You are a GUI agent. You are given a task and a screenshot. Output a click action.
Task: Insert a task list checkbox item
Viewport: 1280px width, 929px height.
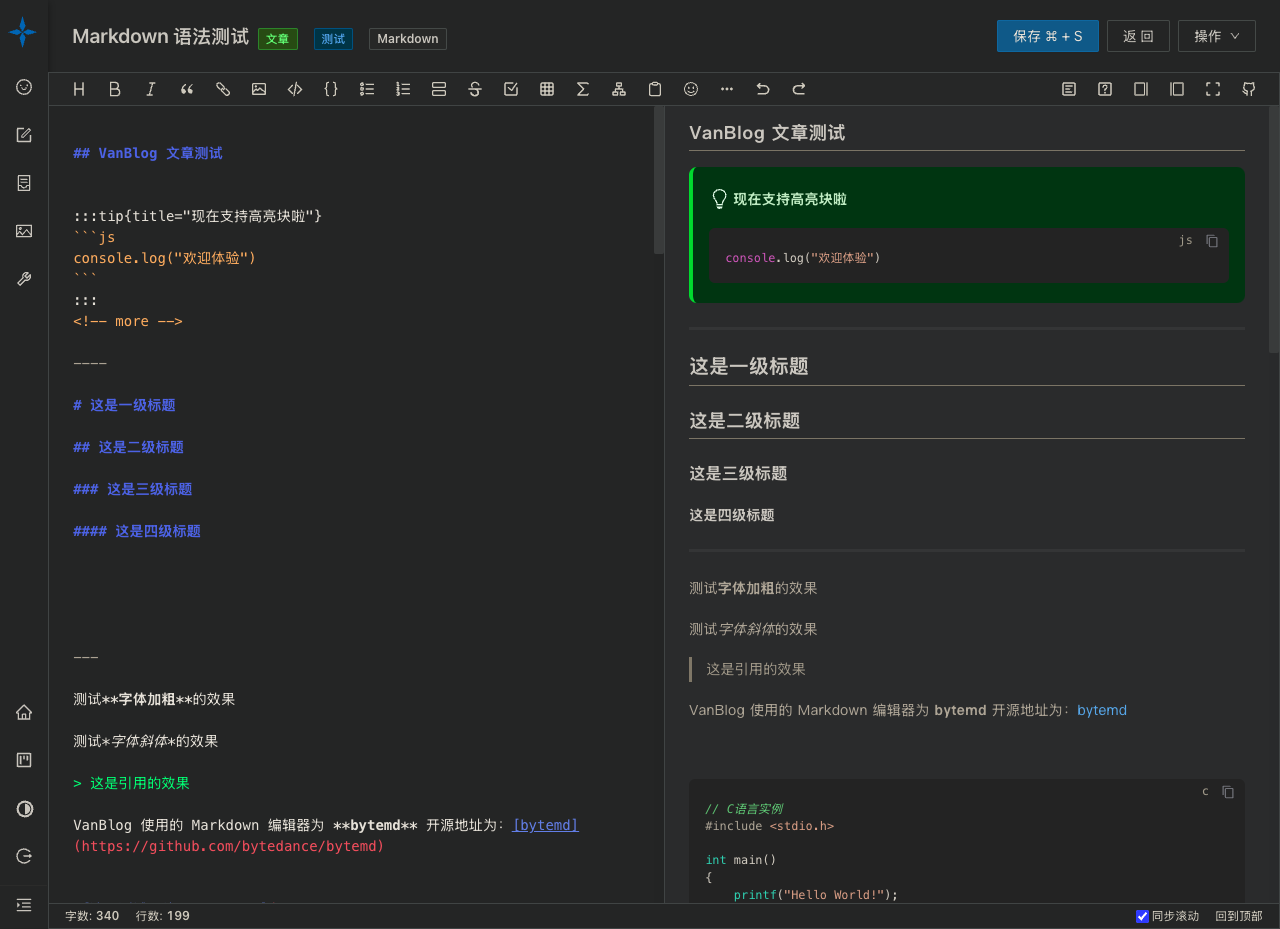tap(511, 89)
